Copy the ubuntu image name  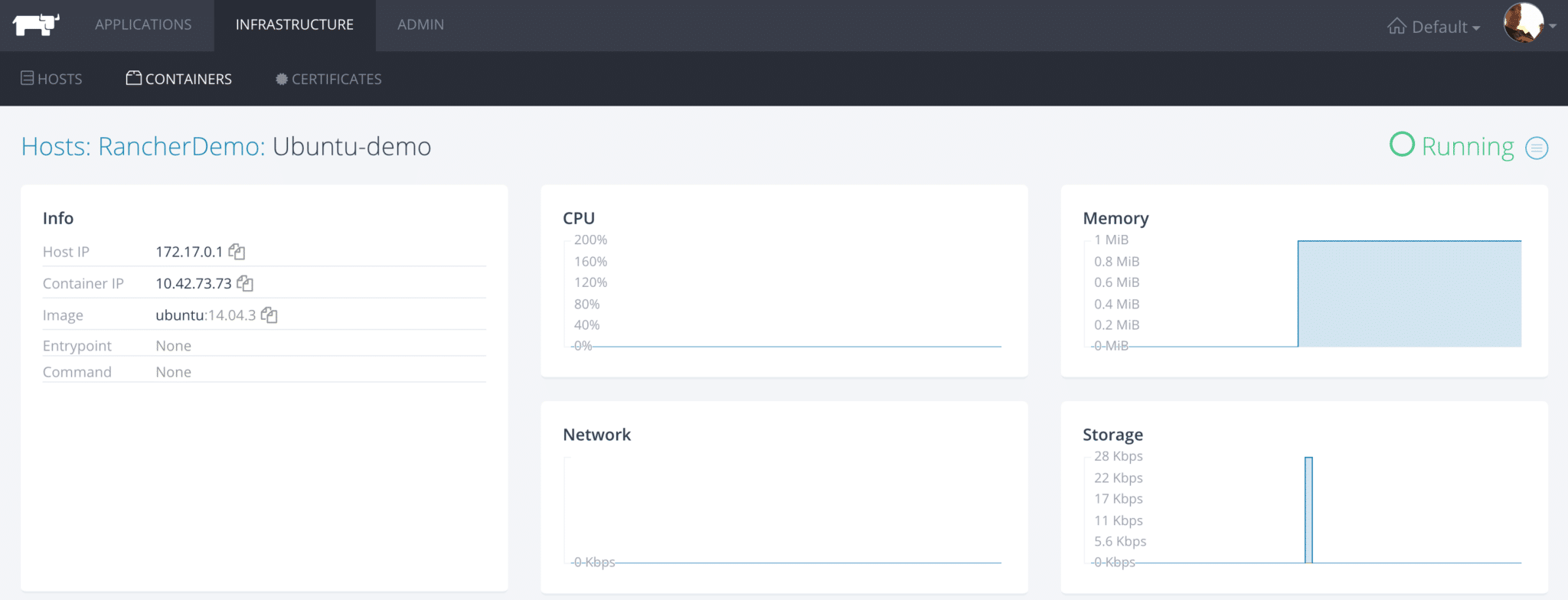click(x=269, y=315)
